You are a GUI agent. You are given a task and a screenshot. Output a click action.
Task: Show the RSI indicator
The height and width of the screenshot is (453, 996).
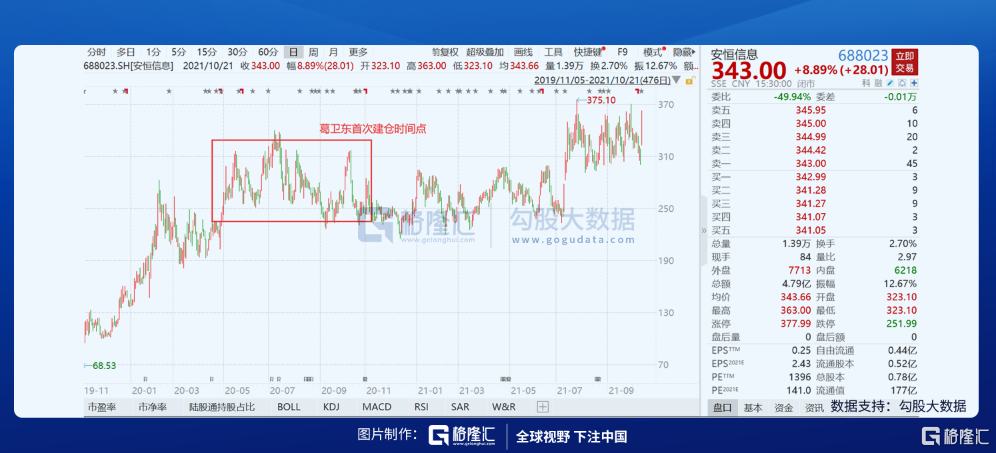coord(422,407)
